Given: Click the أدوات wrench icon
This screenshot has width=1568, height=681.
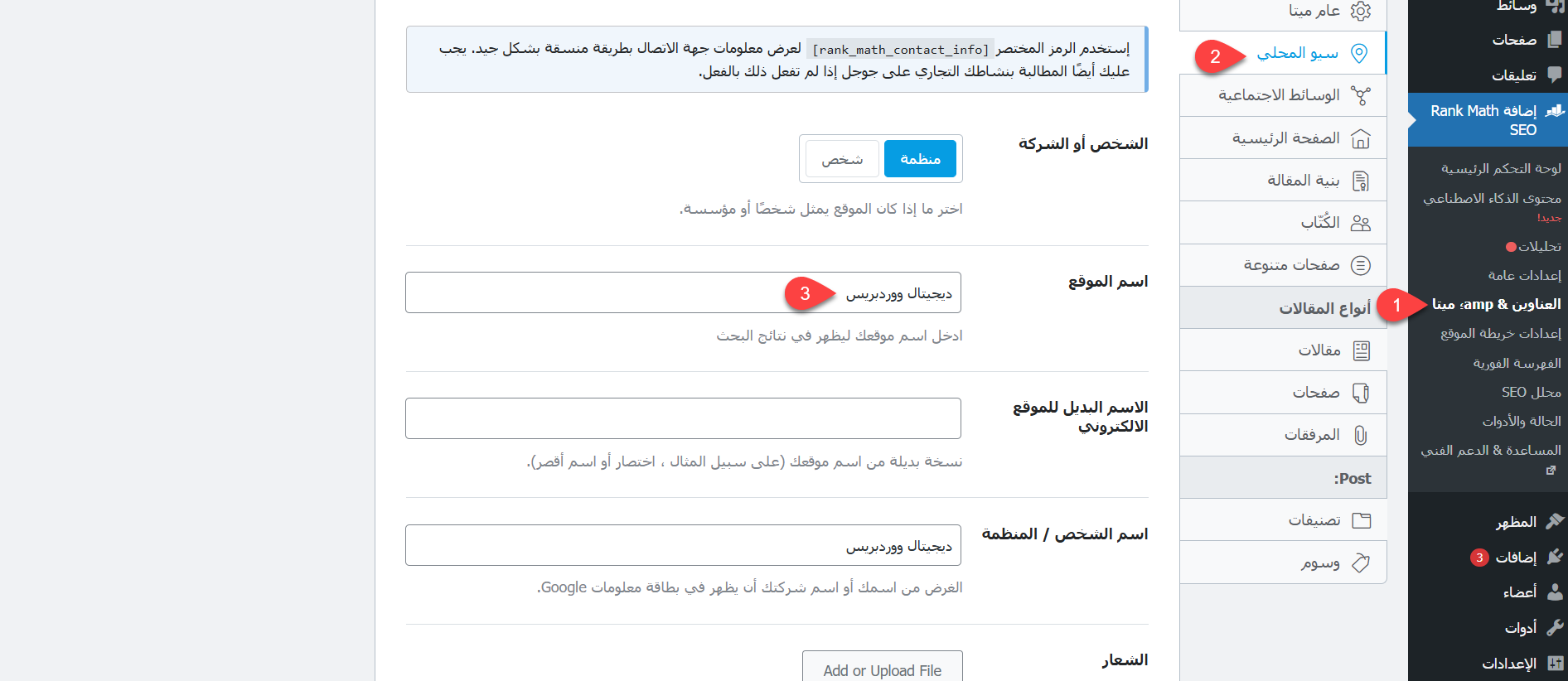Looking at the screenshot, I should coord(1555,627).
